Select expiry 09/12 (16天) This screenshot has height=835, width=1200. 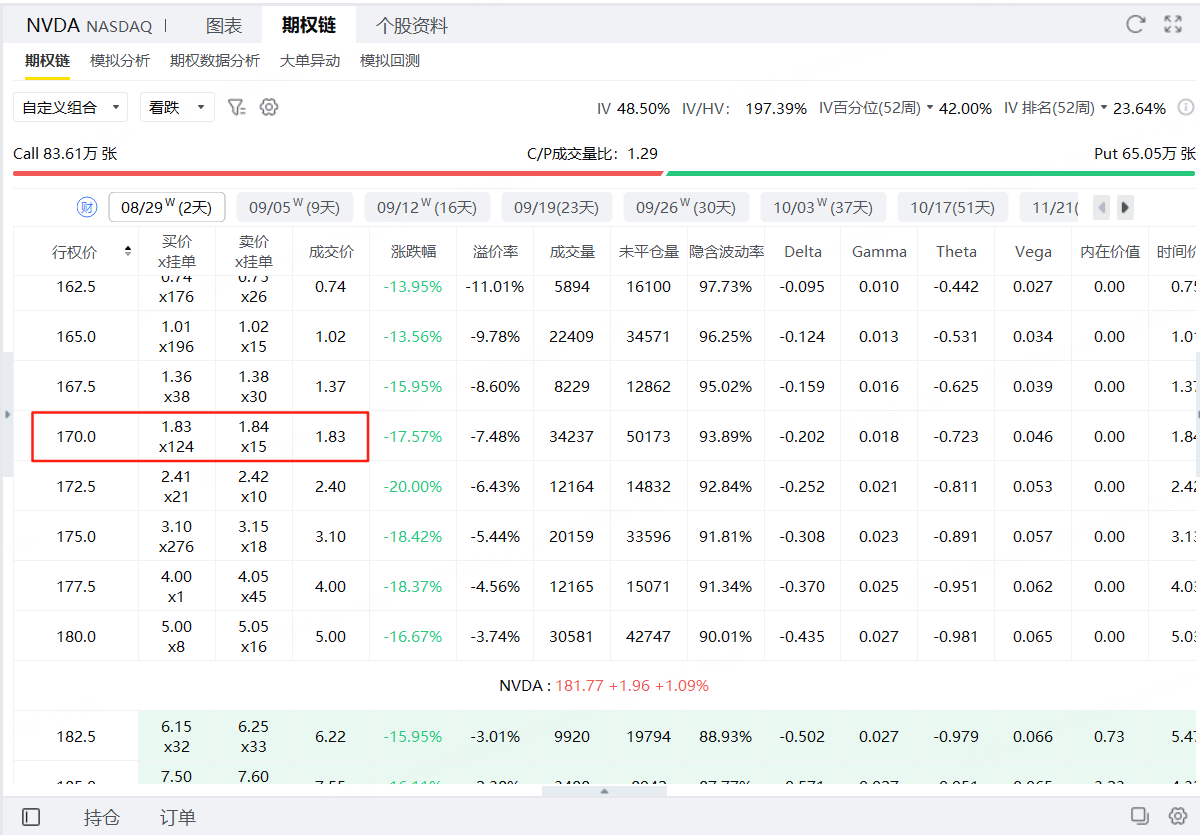click(427, 207)
